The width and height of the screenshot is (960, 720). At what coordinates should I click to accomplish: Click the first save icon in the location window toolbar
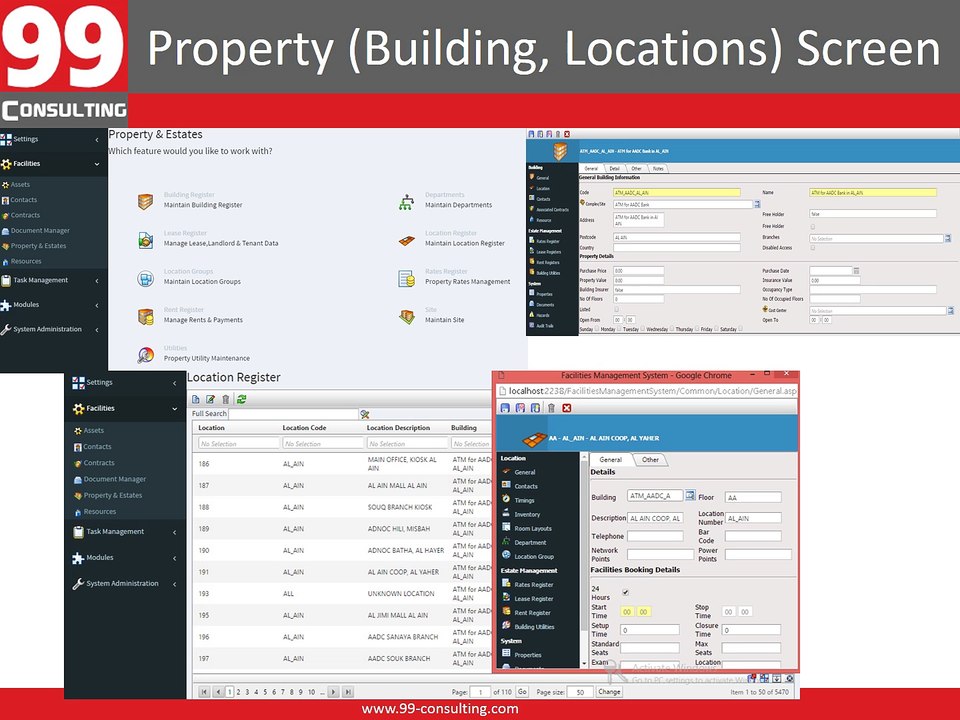[x=505, y=408]
